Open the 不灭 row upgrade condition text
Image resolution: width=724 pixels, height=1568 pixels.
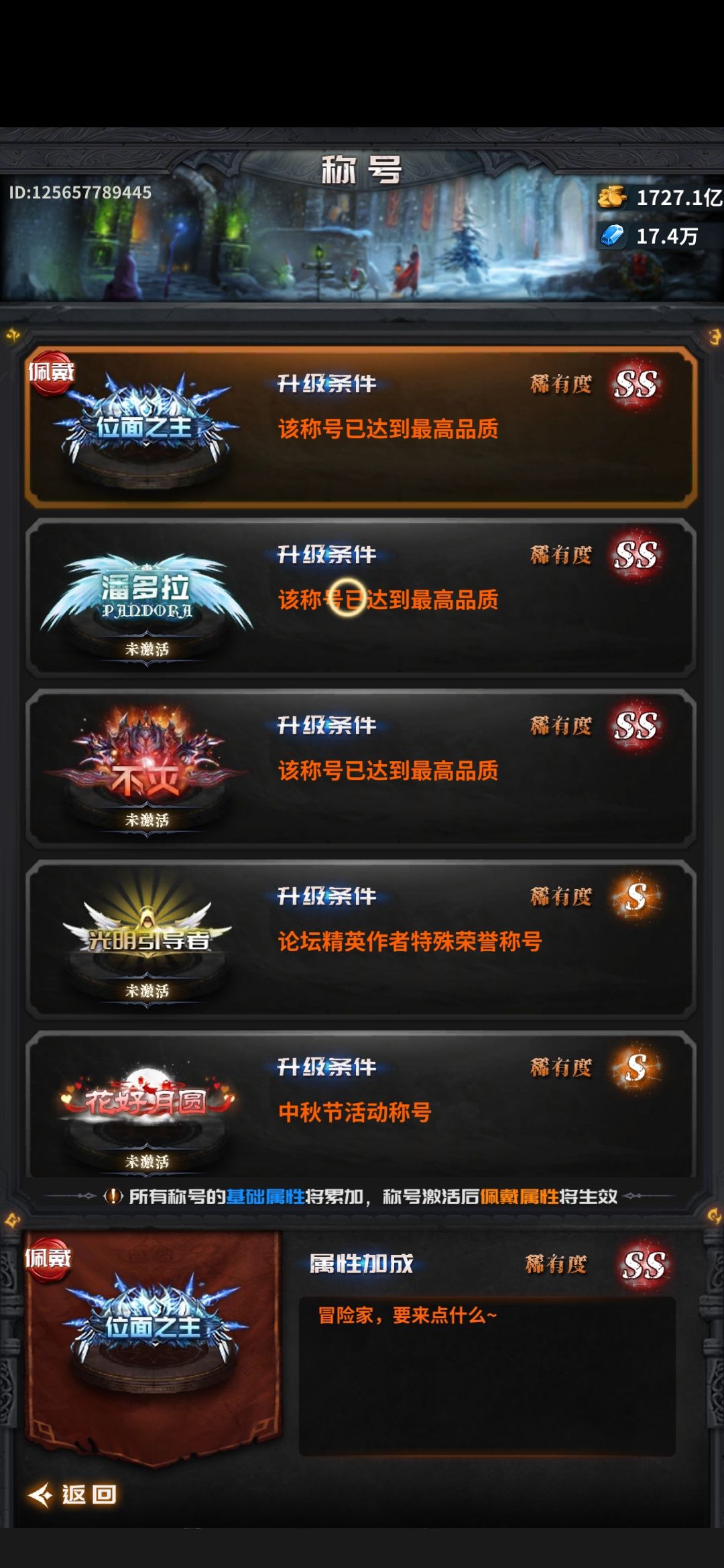point(388,771)
